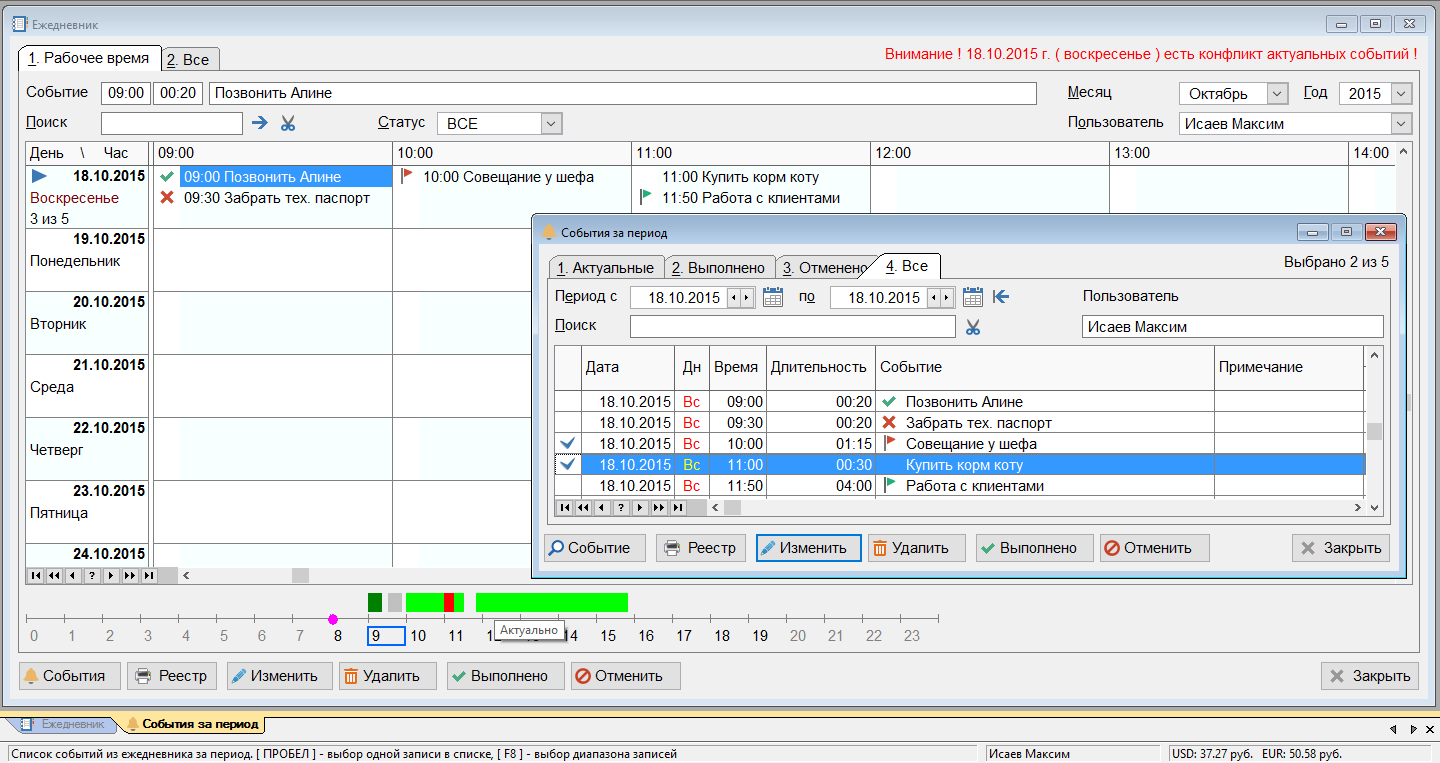1440x763 pixels.
Task: Toggle selection mark on Купить корм коту row
Action: click(x=568, y=464)
